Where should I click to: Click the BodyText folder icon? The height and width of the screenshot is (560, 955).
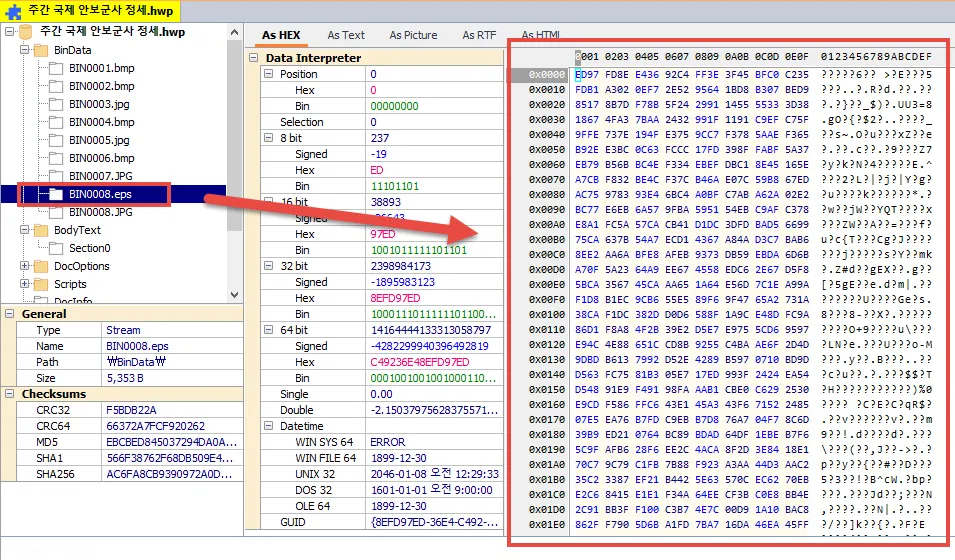point(41,230)
